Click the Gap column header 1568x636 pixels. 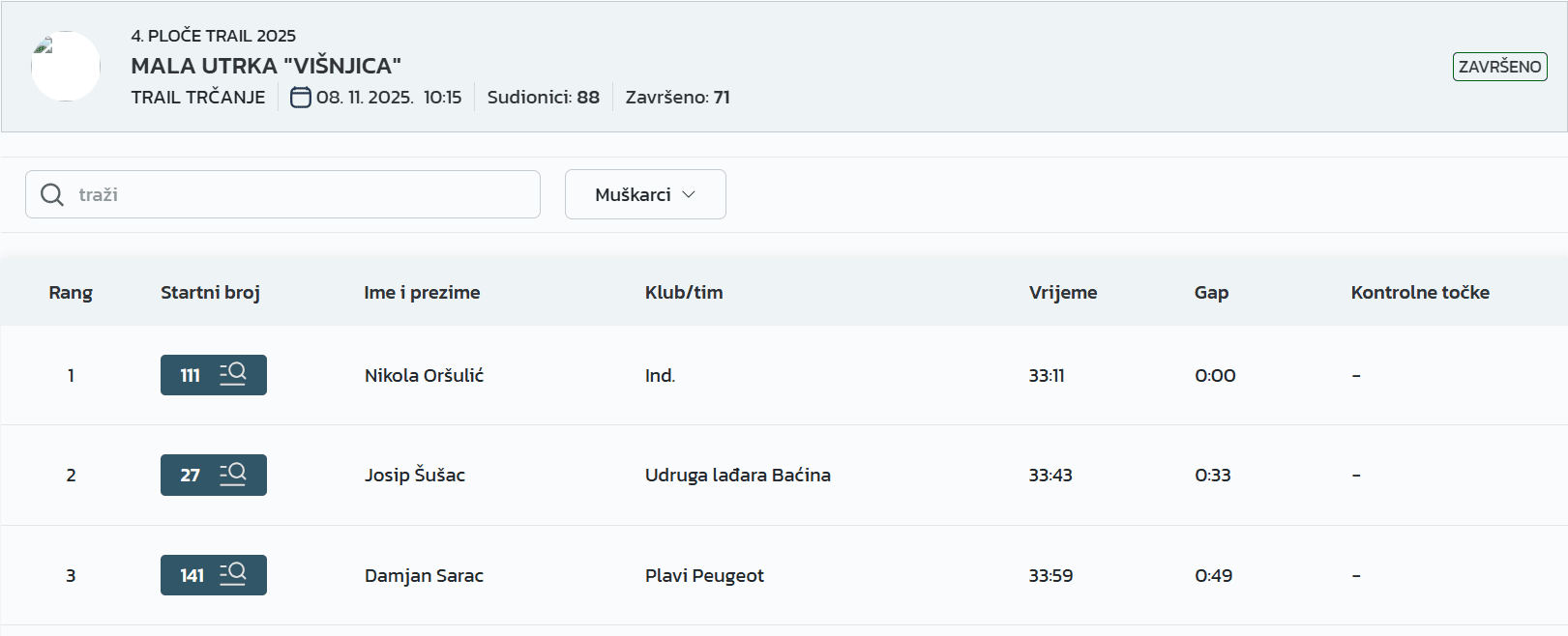click(x=1211, y=292)
